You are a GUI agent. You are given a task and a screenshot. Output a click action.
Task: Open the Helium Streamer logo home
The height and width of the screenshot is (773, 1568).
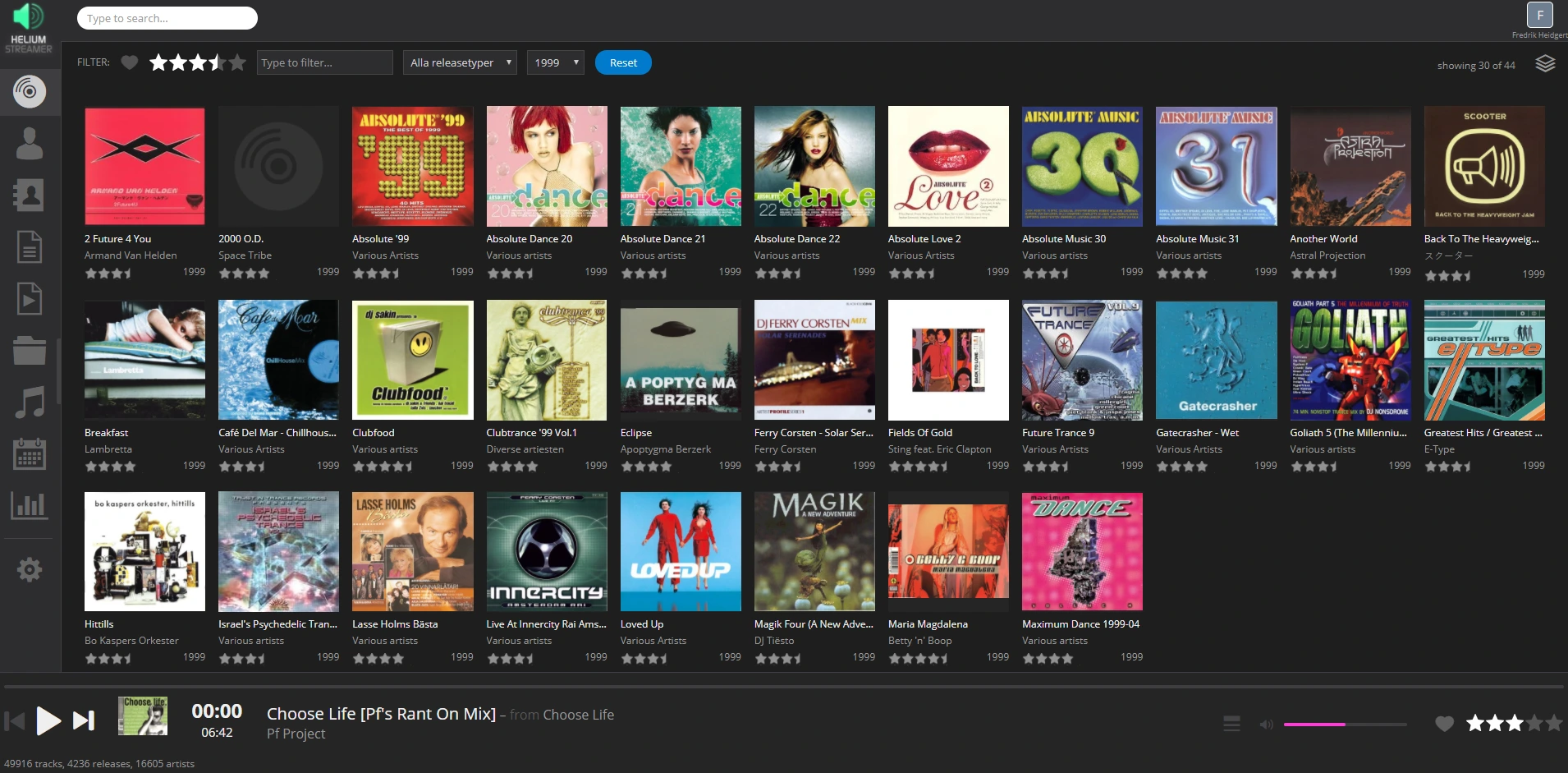(29, 28)
